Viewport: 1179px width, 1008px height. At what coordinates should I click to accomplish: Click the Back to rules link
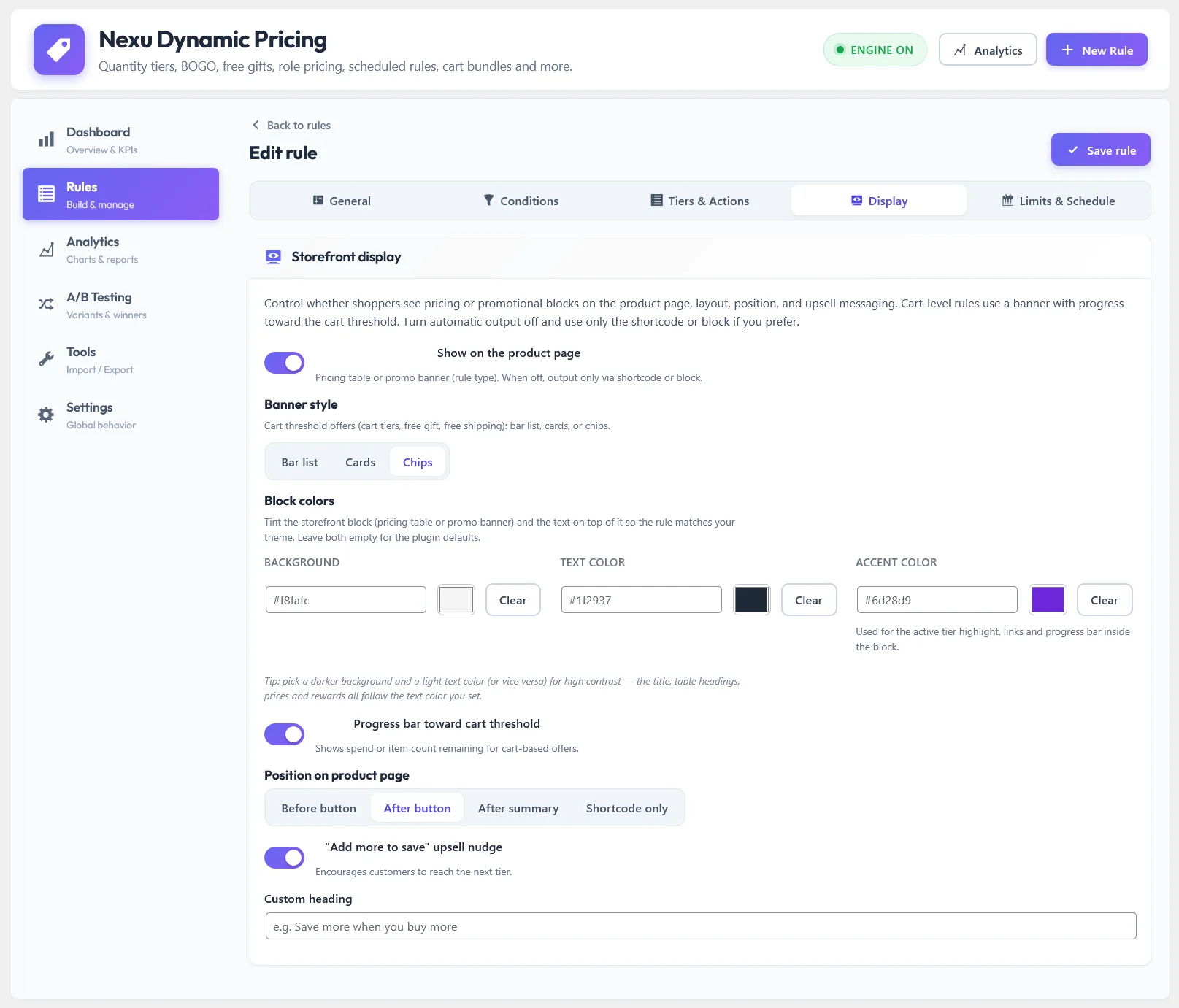(291, 125)
